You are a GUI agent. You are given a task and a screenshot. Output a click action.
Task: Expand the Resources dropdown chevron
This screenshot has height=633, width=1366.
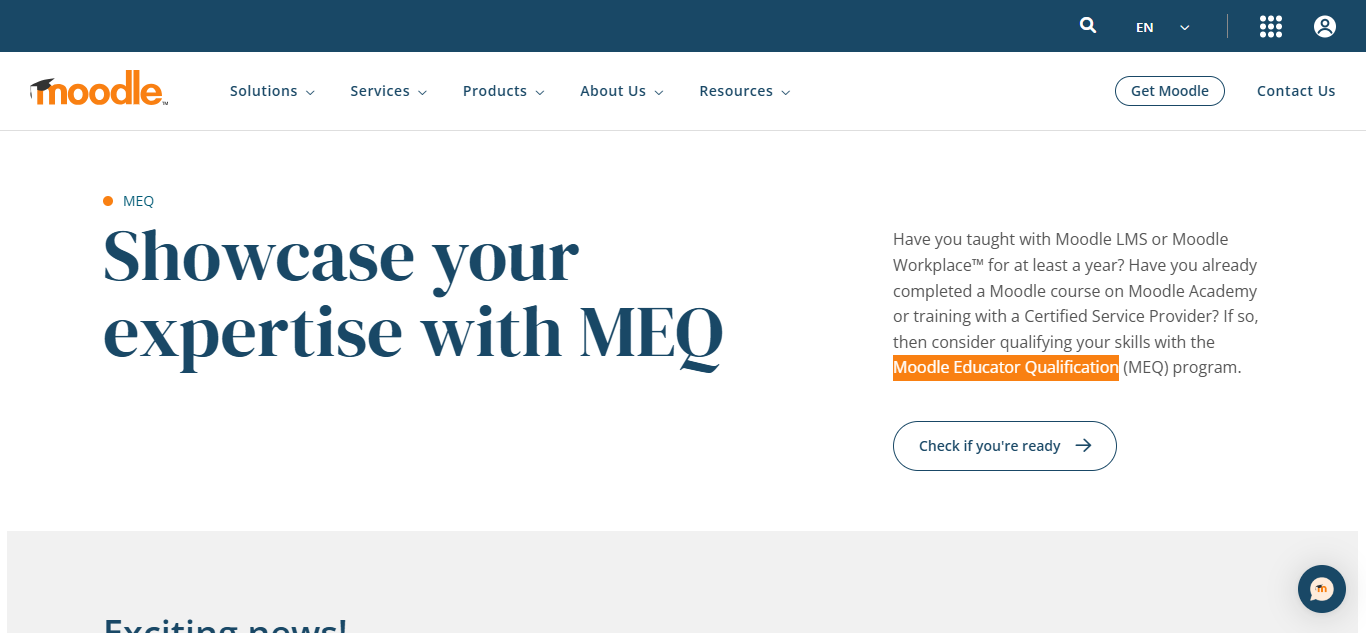point(786,91)
